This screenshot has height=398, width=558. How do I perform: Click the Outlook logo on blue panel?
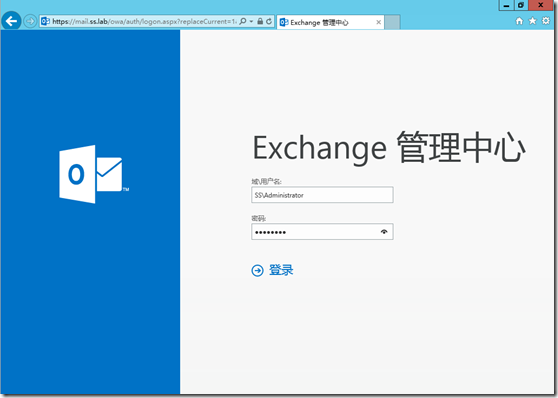pyautogui.click(x=94, y=174)
